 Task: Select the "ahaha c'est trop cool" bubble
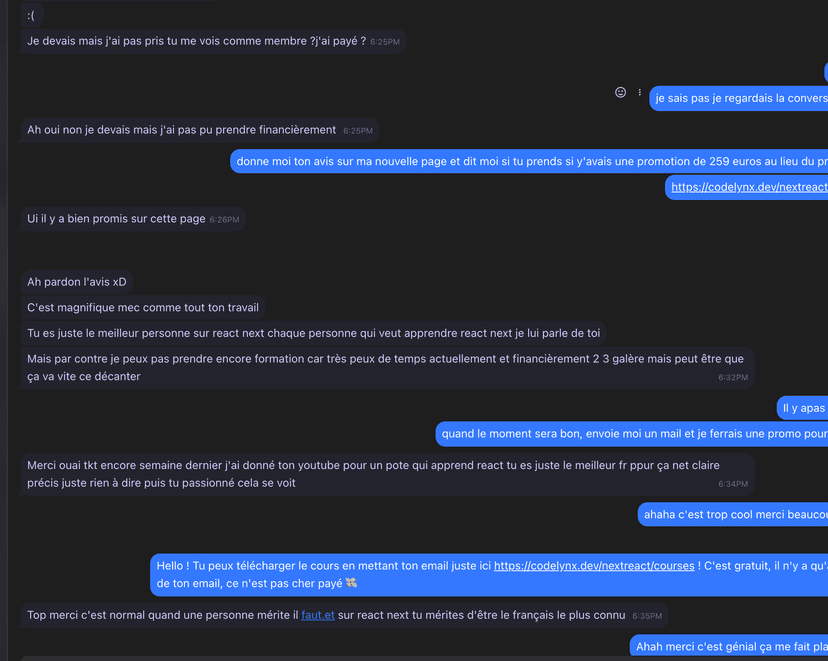[735, 515]
